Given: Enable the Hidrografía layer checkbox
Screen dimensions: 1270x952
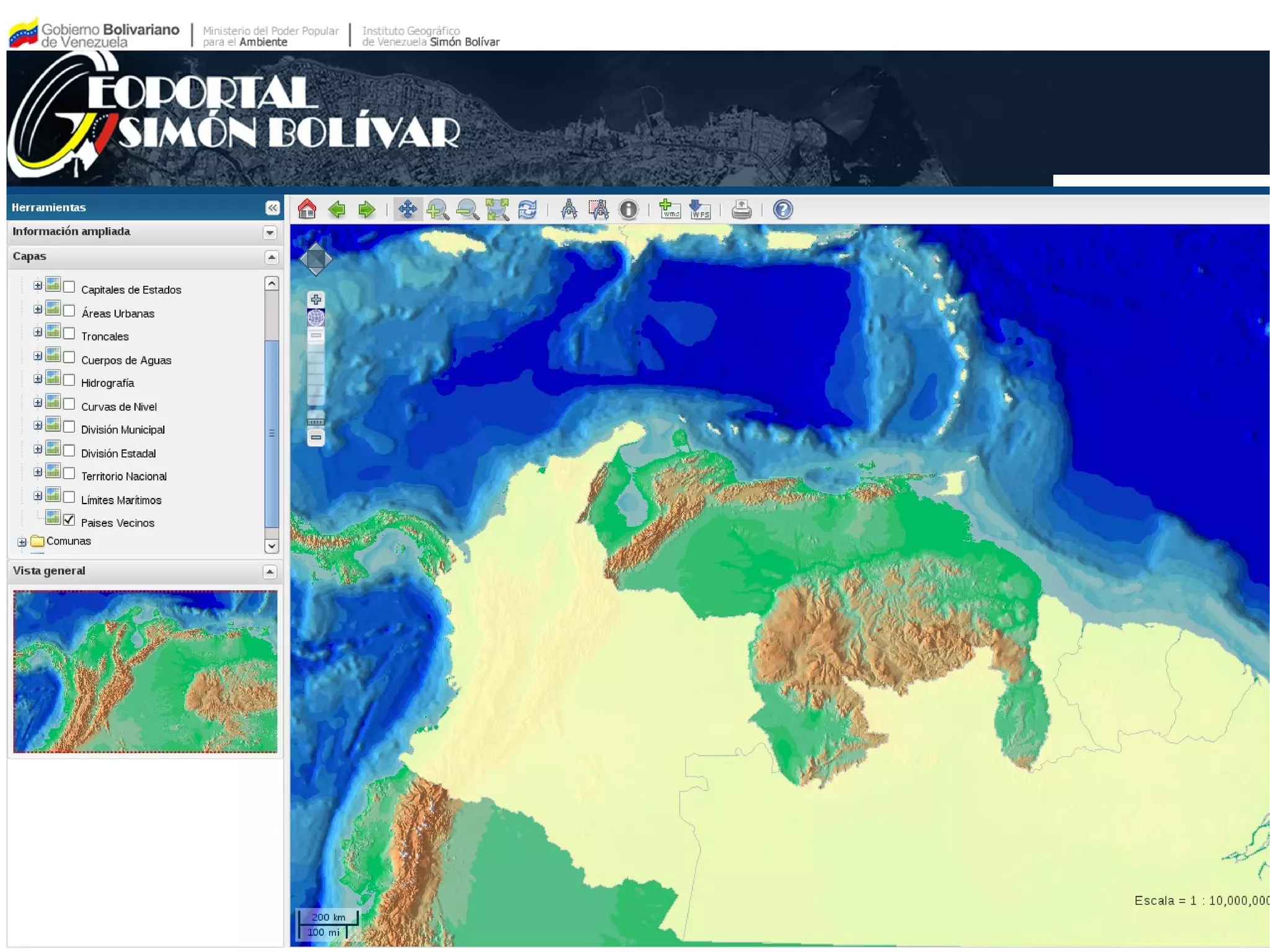Looking at the screenshot, I should (x=69, y=380).
